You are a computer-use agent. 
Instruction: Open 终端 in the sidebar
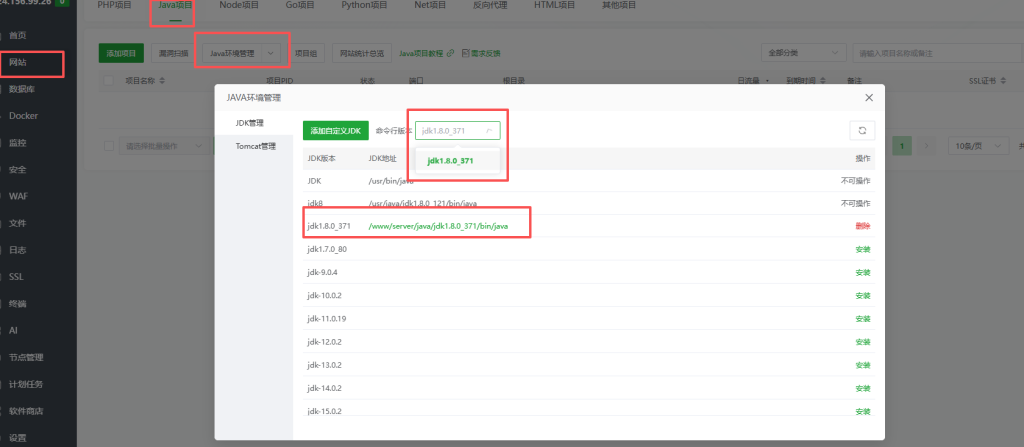[x=18, y=304]
